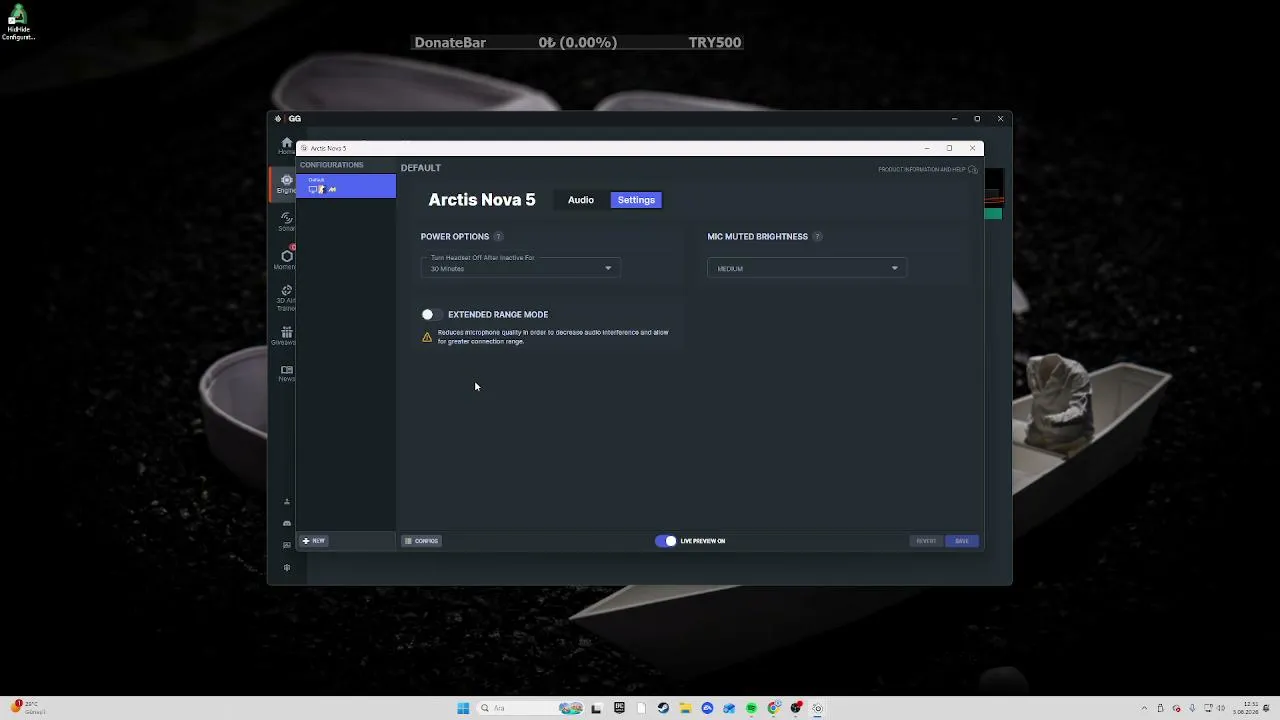Click the Extended Range Mode description text
The width and height of the screenshot is (1280, 720).
(x=553, y=337)
